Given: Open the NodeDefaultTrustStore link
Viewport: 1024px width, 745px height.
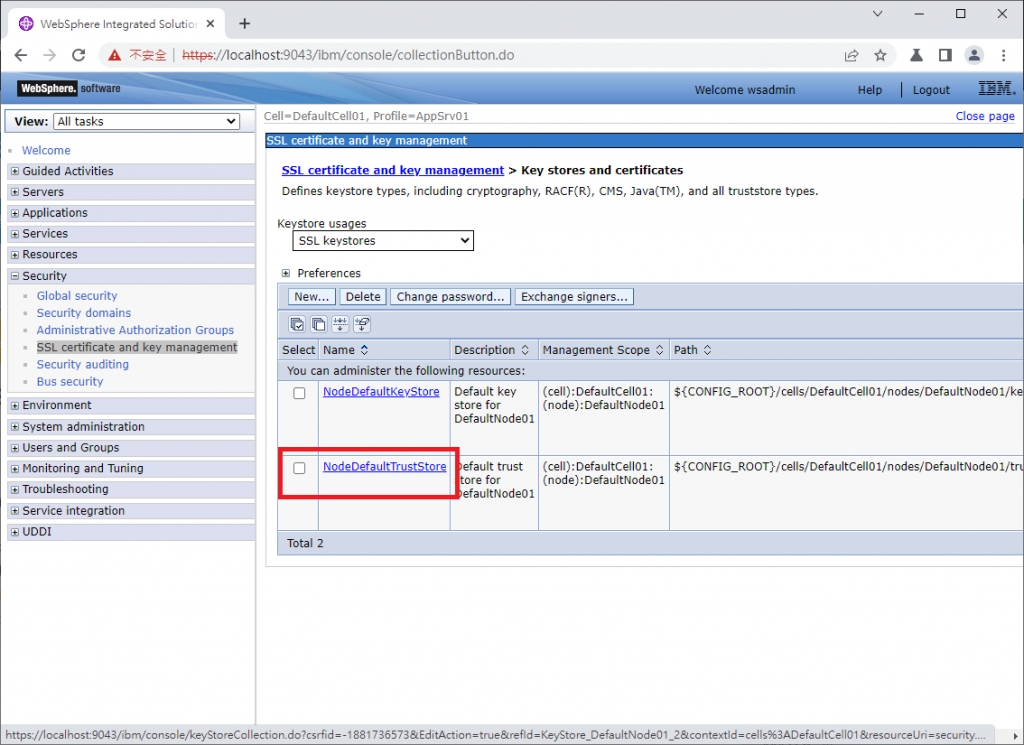Looking at the screenshot, I should click(x=385, y=466).
